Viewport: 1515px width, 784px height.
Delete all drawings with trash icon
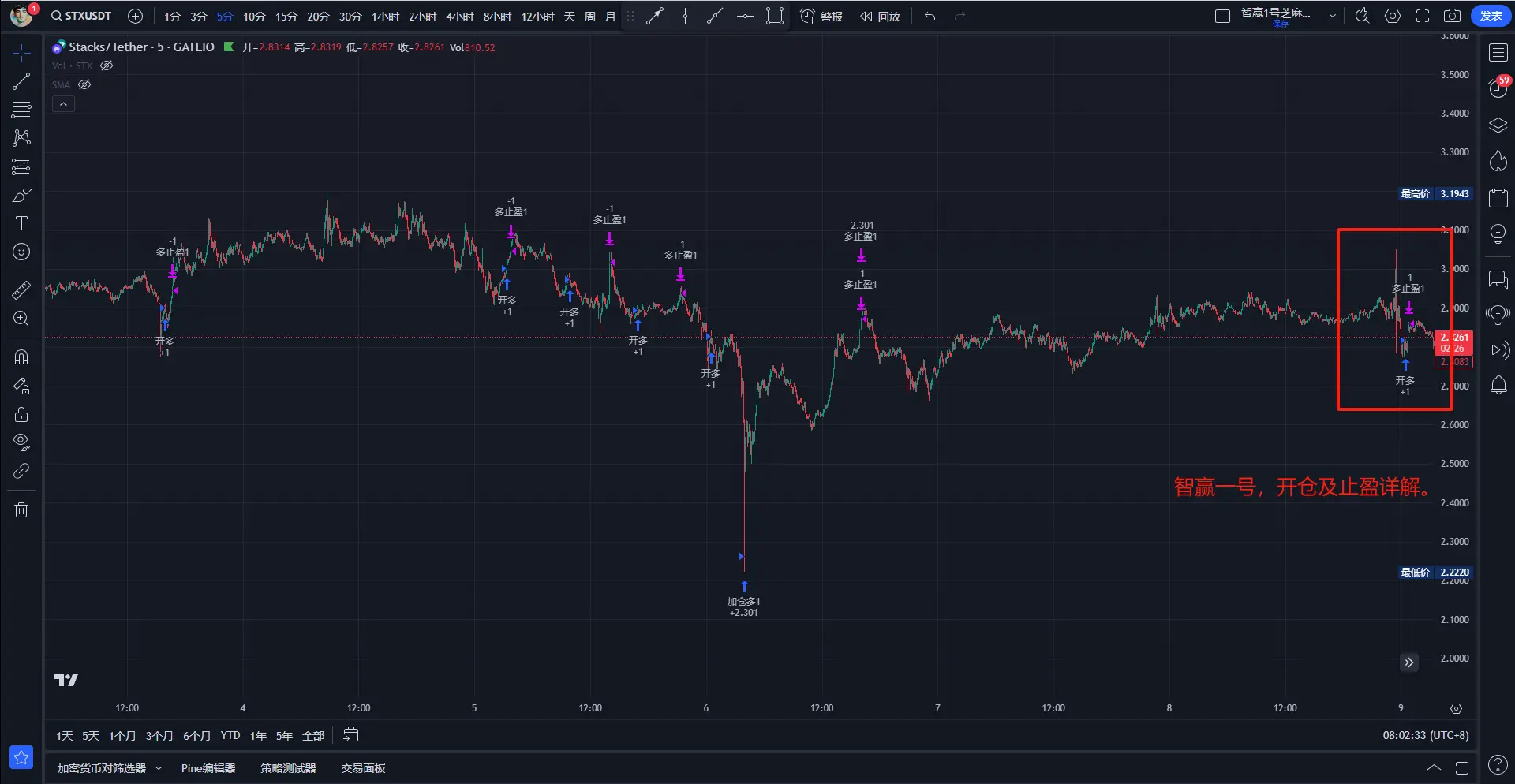21,510
